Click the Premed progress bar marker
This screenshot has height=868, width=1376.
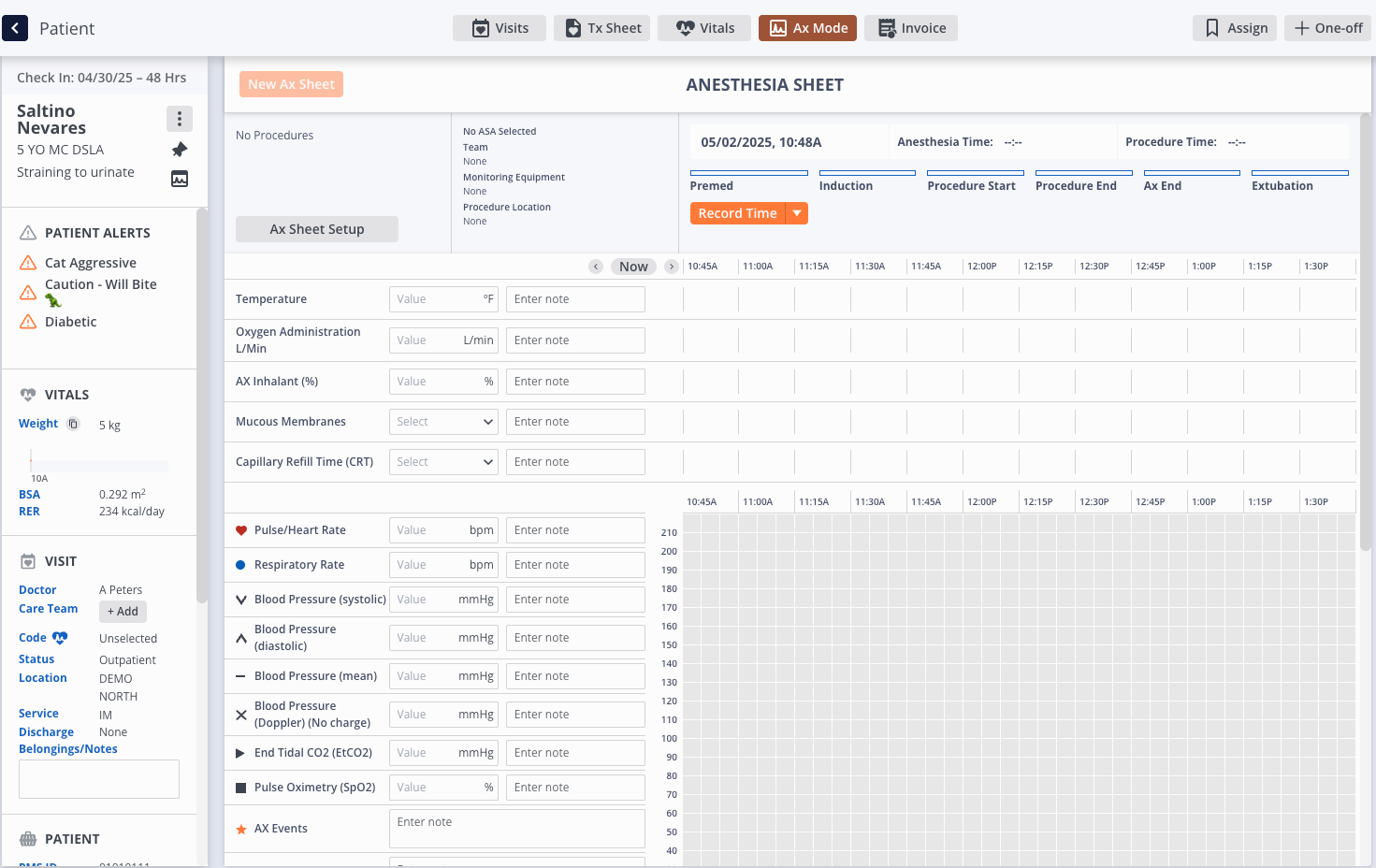point(748,173)
